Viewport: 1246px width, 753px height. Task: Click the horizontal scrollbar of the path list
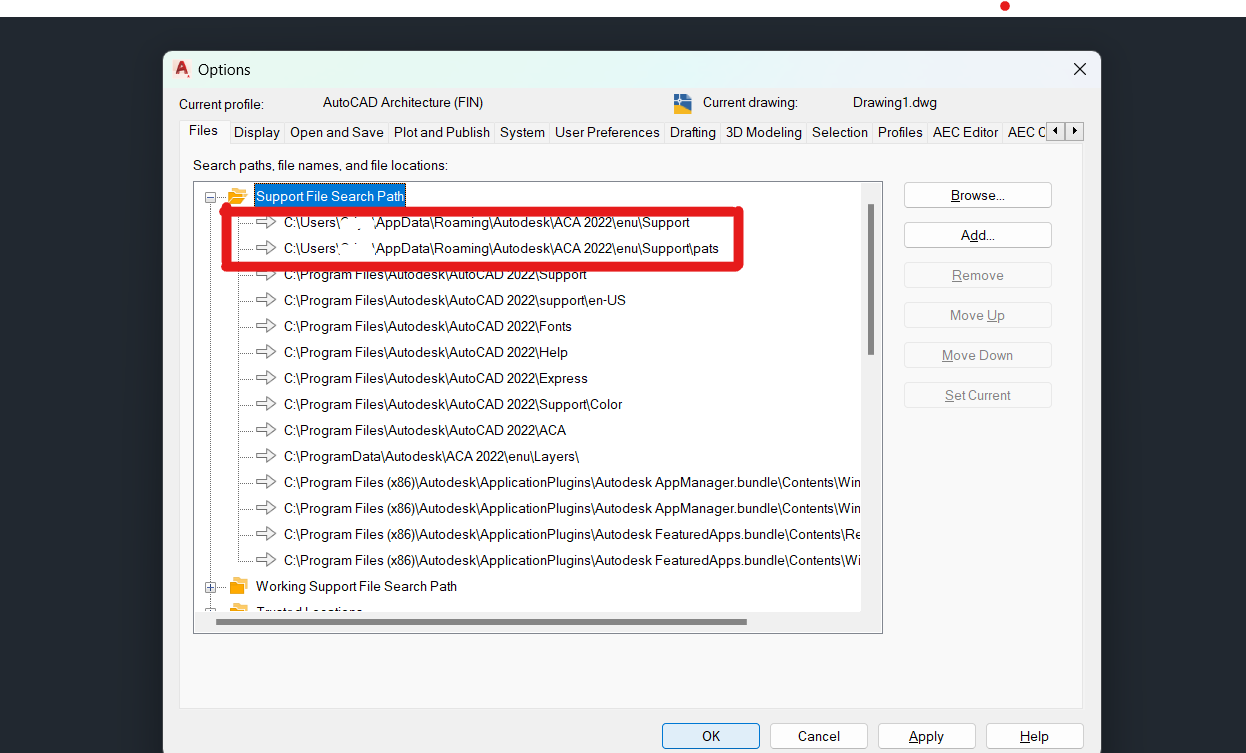tap(481, 622)
